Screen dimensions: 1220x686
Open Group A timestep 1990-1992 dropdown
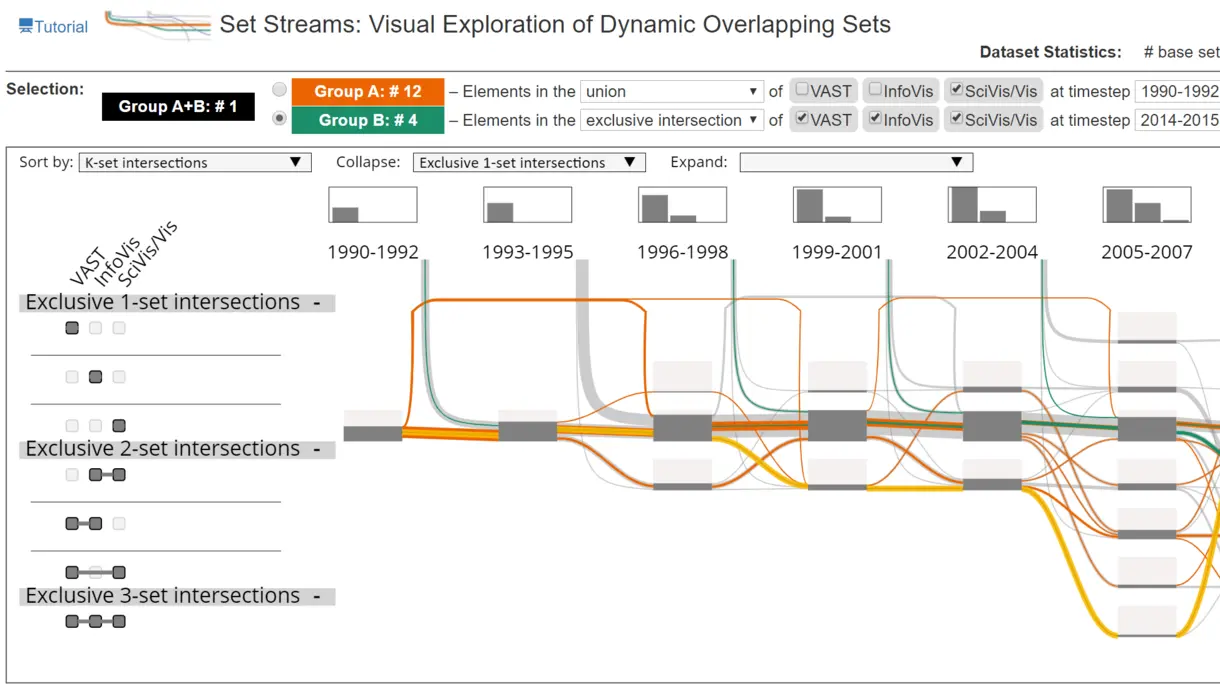[x=1177, y=91]
